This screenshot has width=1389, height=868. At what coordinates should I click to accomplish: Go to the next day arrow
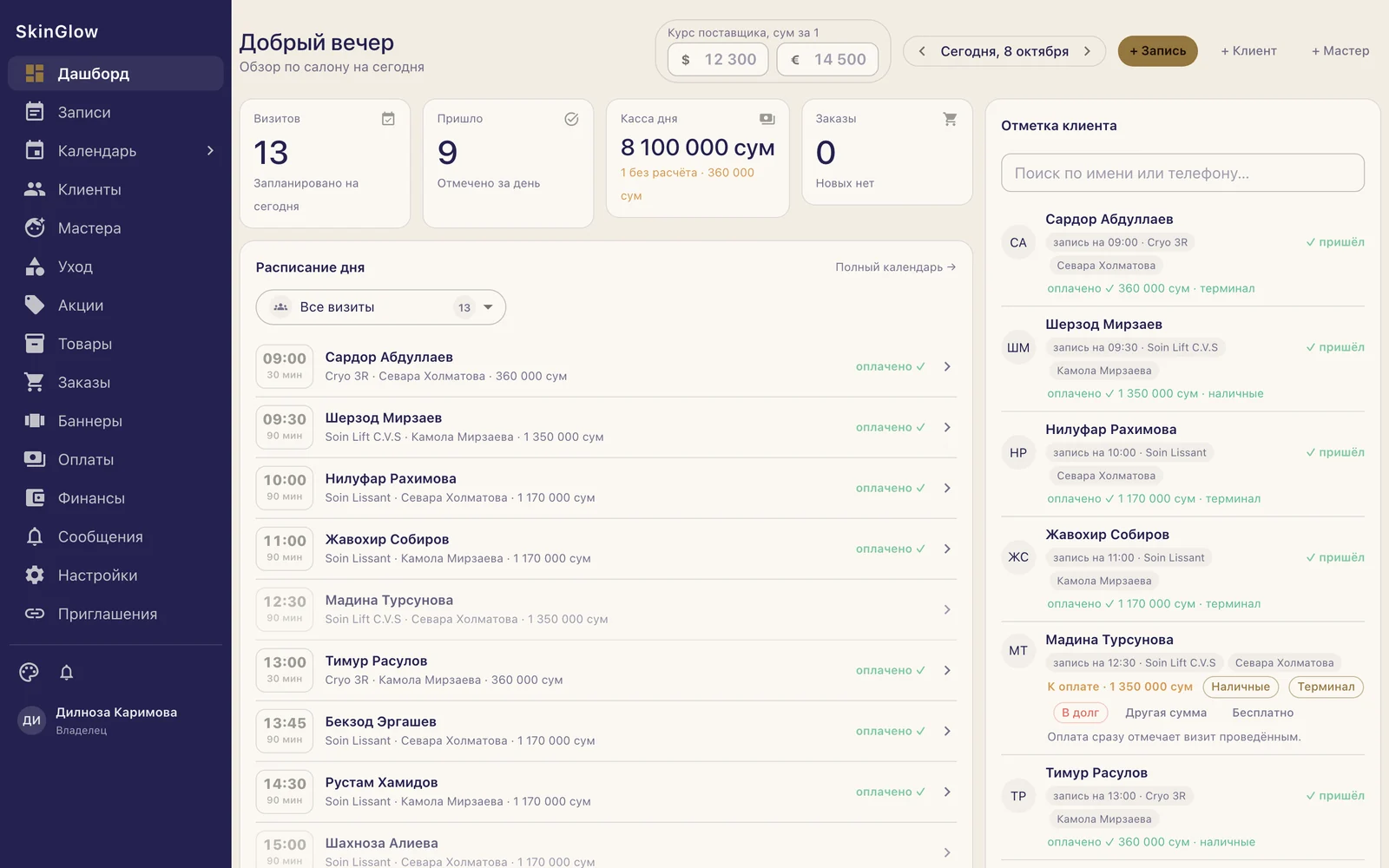(x=1087, y=51)
